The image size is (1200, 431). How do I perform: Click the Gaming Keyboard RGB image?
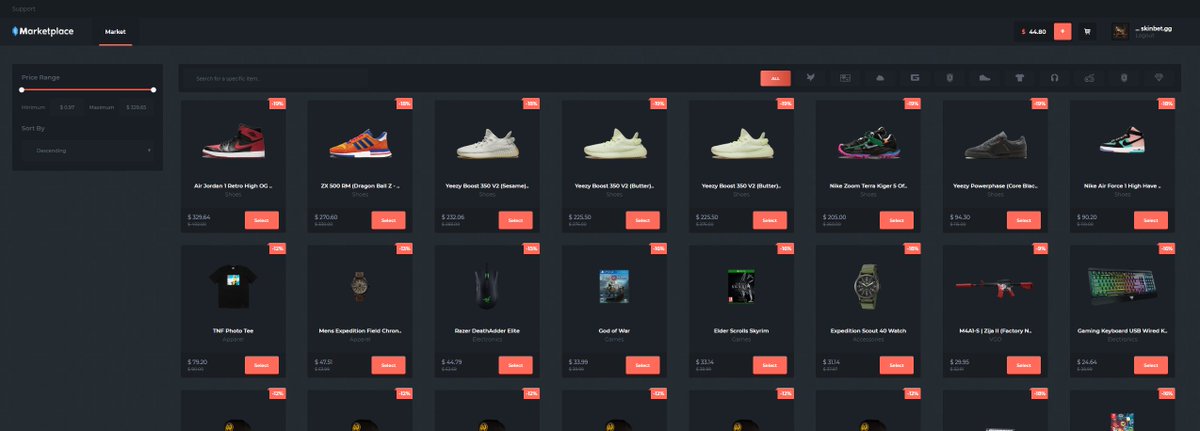(x=1122, y=287)
